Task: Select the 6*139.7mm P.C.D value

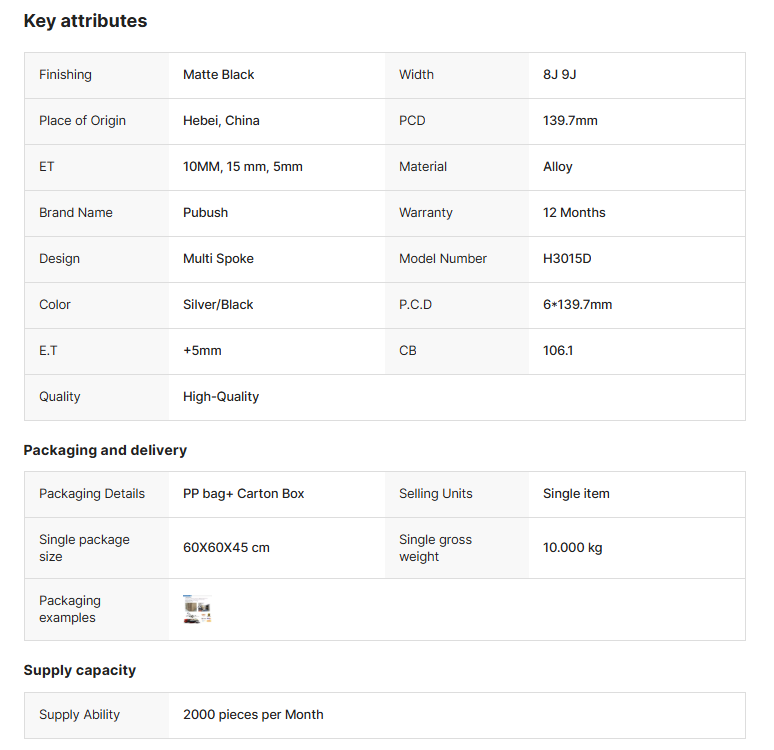Action: point(577,305)
